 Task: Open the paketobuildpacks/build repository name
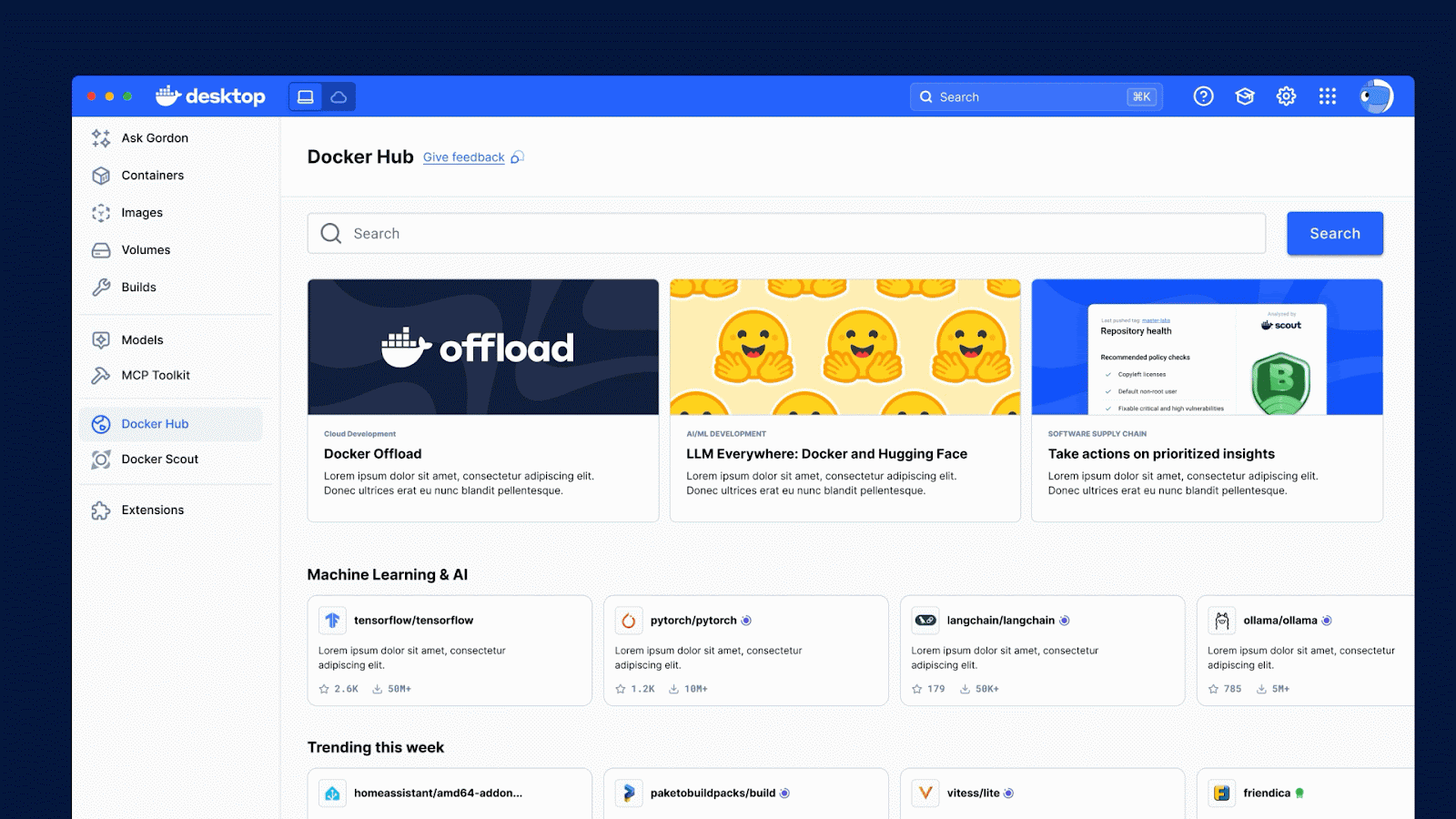[713, 794]
